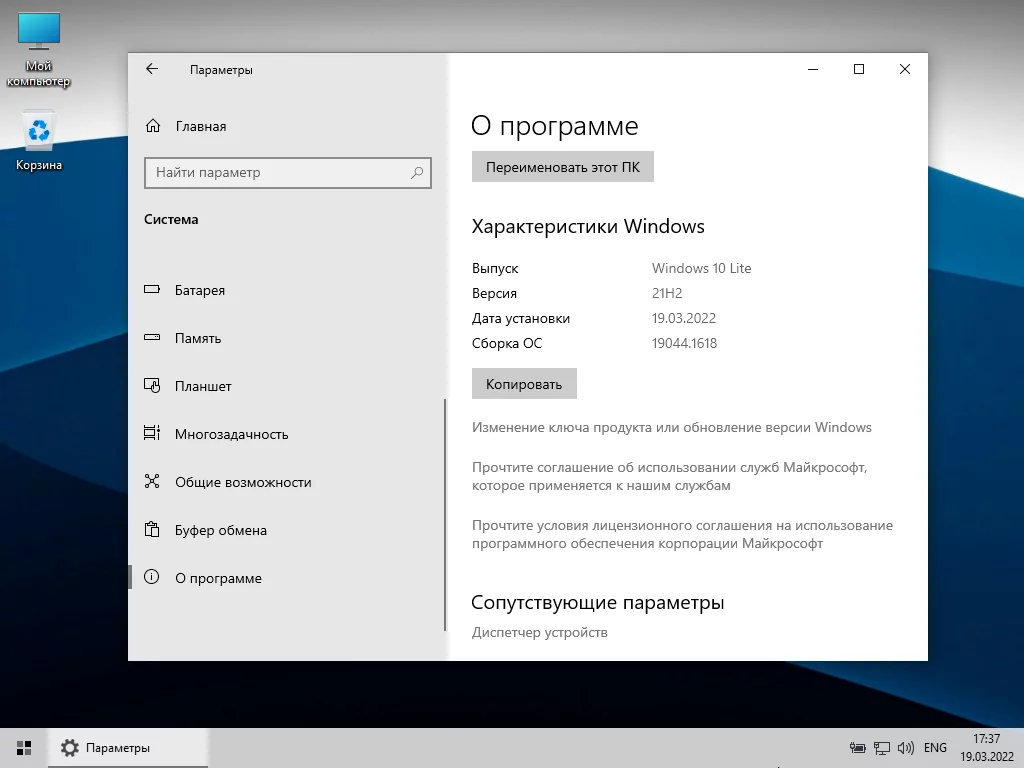Screen dimensions: 1024x768
Task: Click the battery power tray icon
Action: (x=857, y=748)
